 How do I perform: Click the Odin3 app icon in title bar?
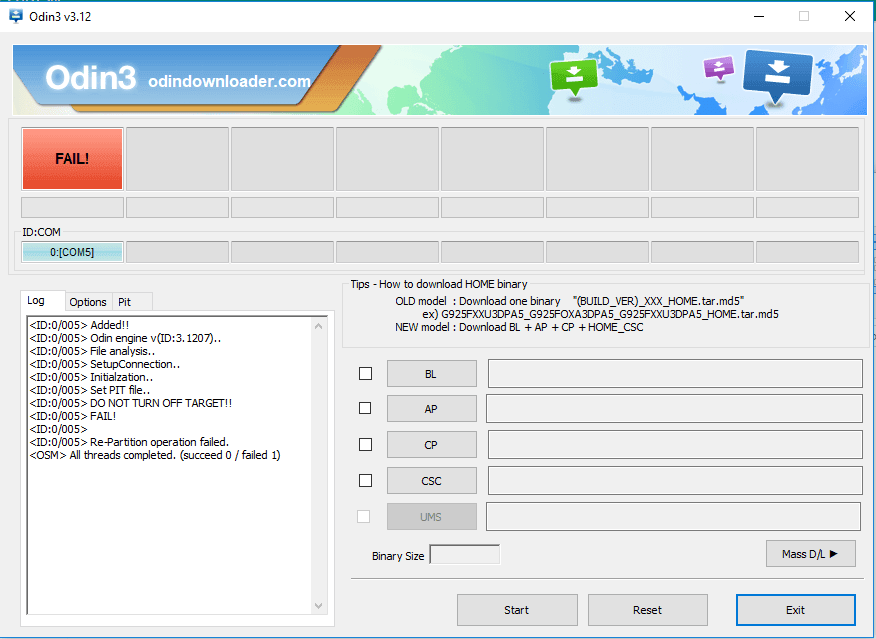(16, 16)
